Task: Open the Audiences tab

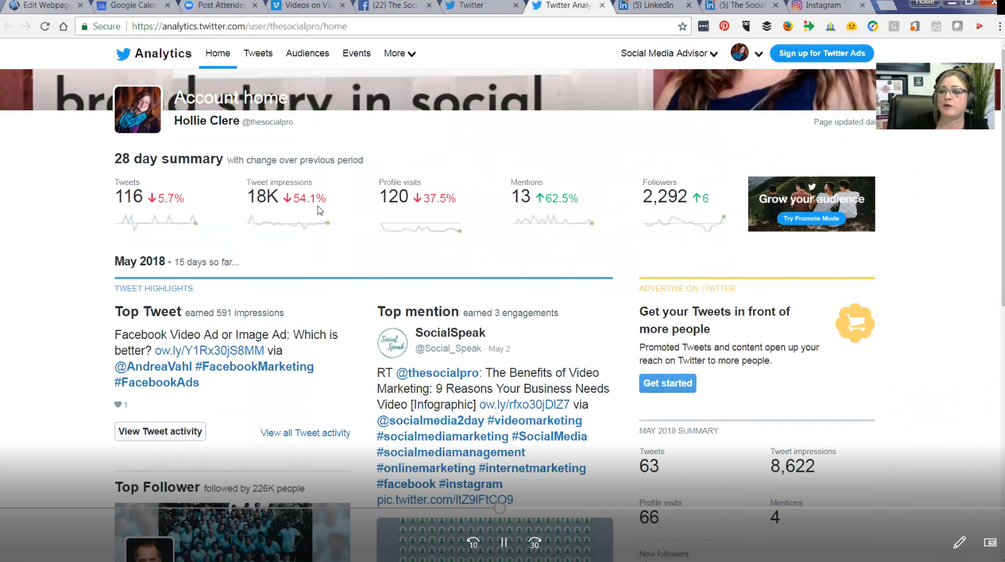Action: pos(307,53)
